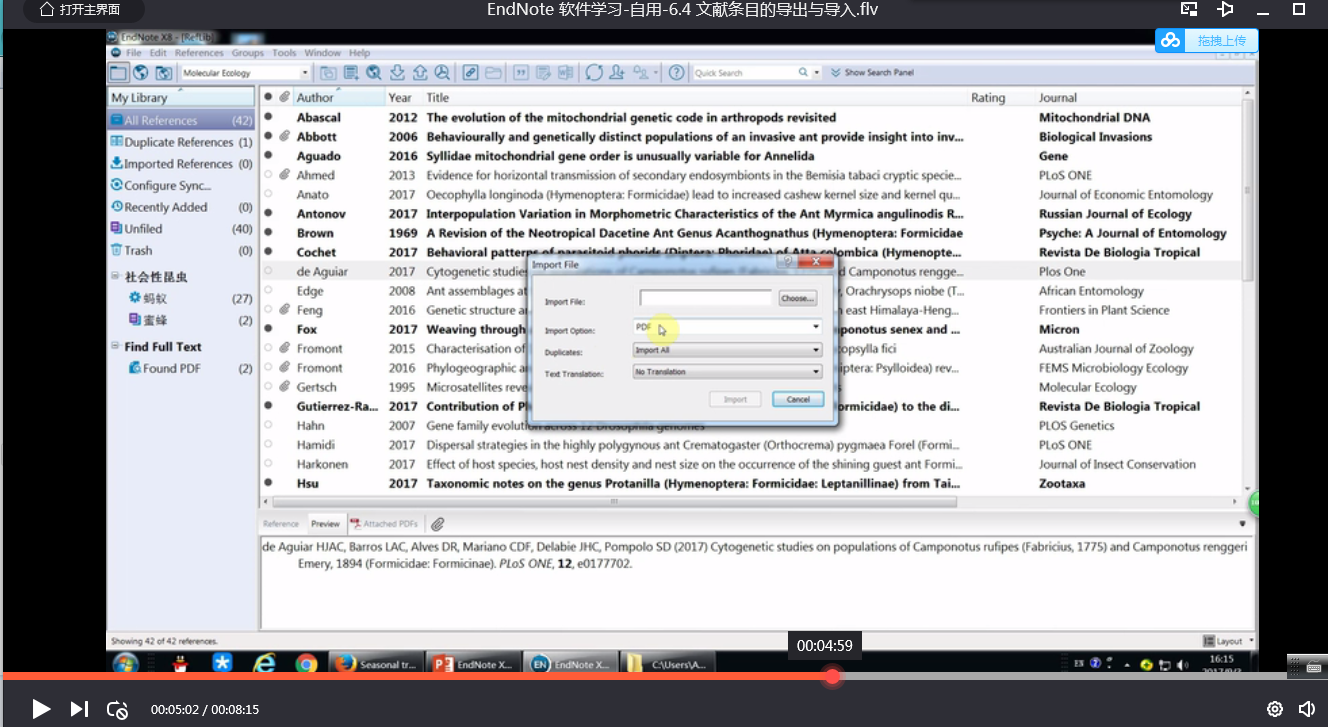
Task: Click the video progress bar playhead
Action: [832, 677]
